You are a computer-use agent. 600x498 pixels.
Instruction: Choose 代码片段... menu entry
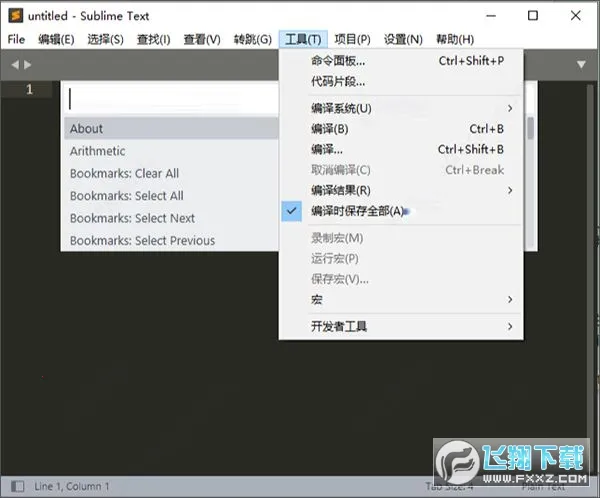click(x=401, y=81)
